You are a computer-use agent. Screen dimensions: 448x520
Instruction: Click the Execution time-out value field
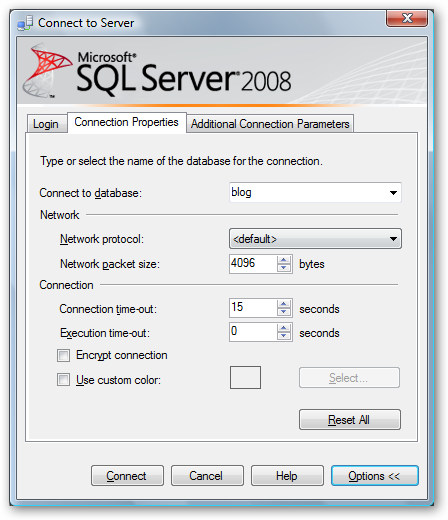pyautogui.click(x=253, y=332)
